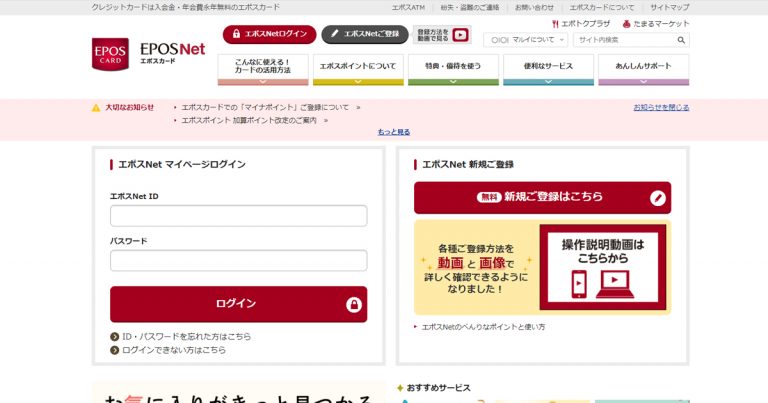This screenshot has width=768, height=403.
Task: Open 紛失・盗難のご連絡 top link
Action: click(470, 7)
